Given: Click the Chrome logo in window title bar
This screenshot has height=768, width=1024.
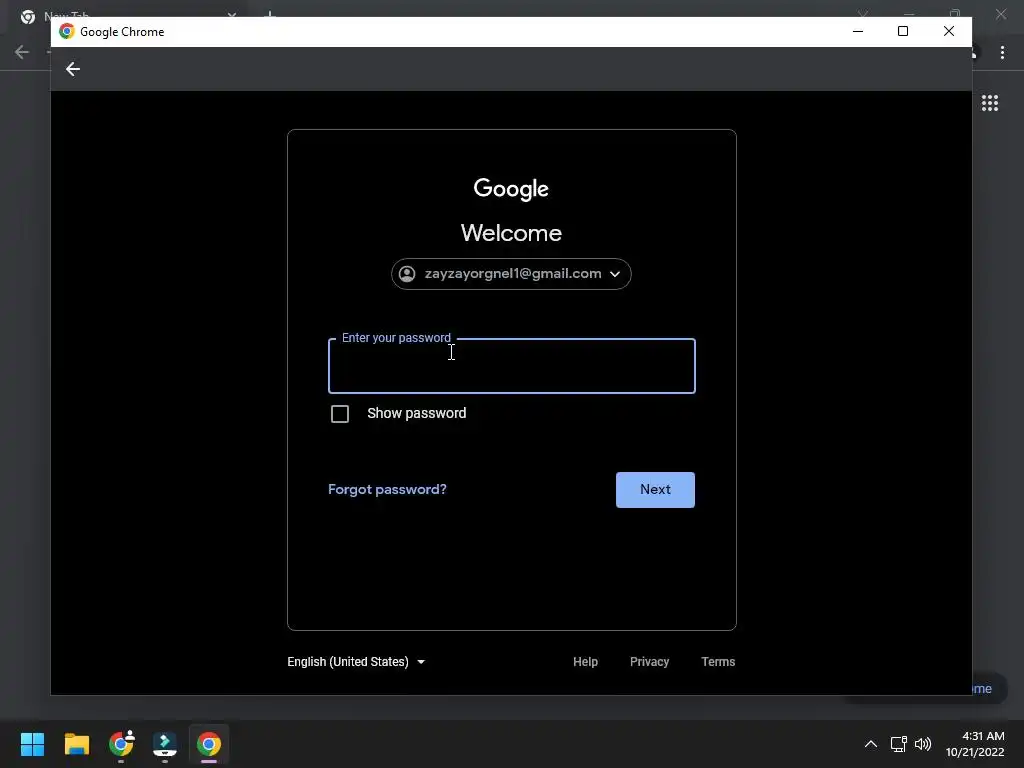Looking at the screenshot, I should (67, 31).
